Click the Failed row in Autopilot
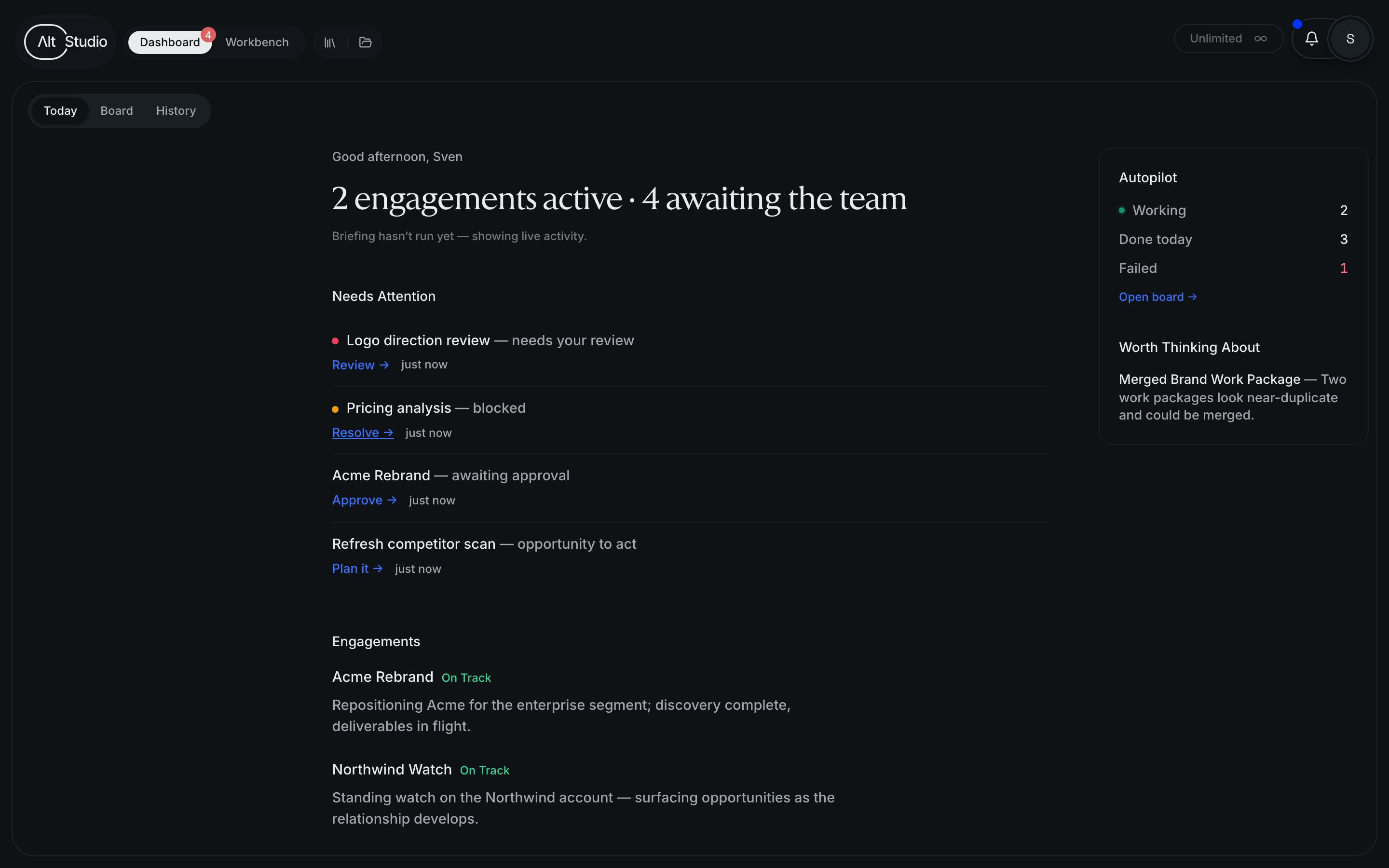 tap(1233, 268)
